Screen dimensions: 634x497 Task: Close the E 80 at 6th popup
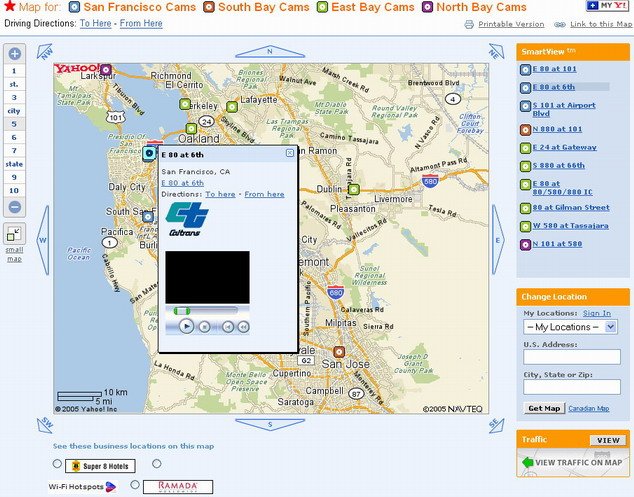point(290,153)
